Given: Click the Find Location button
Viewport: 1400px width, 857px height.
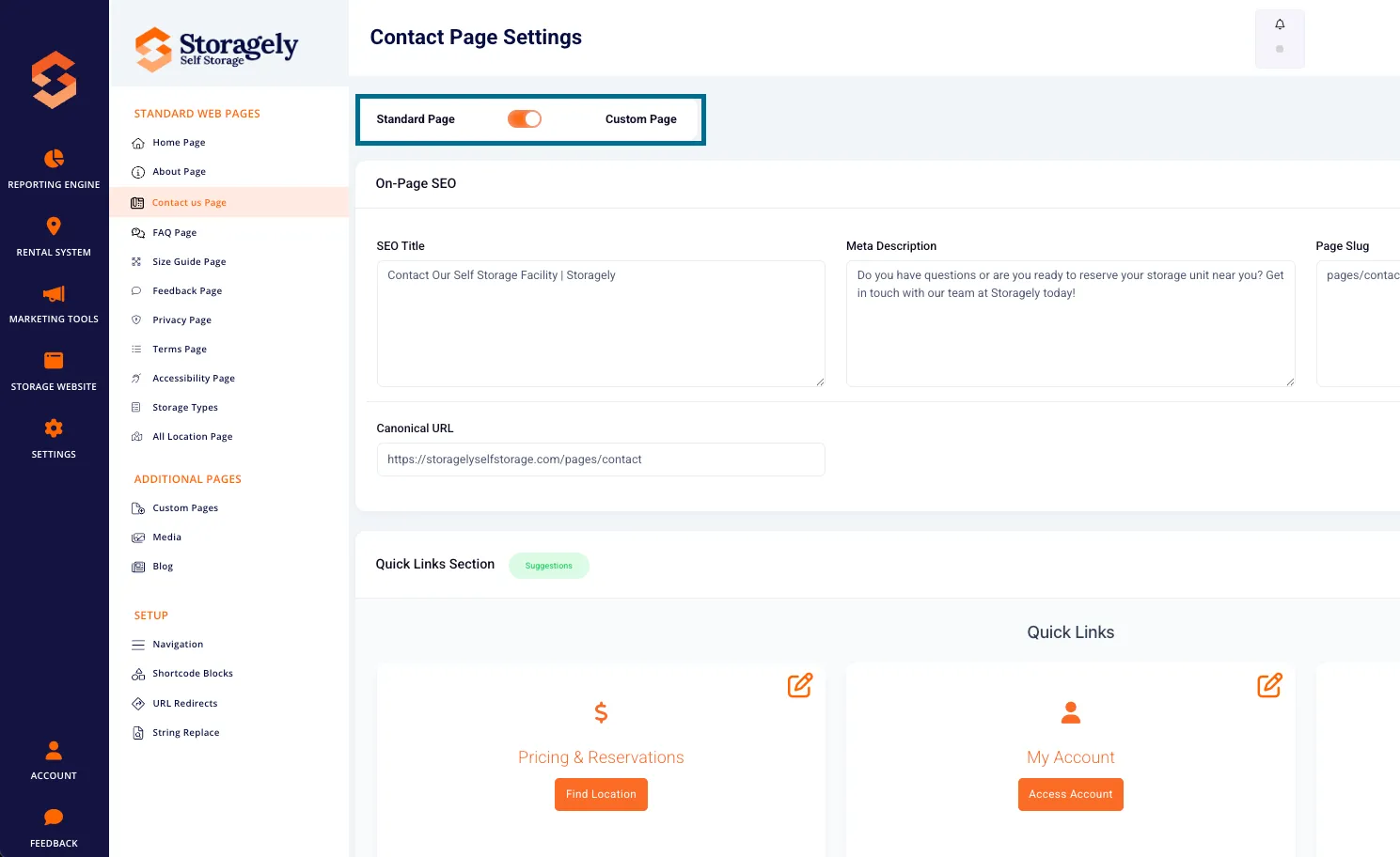Looking at the screenshot, I should 601,794.
